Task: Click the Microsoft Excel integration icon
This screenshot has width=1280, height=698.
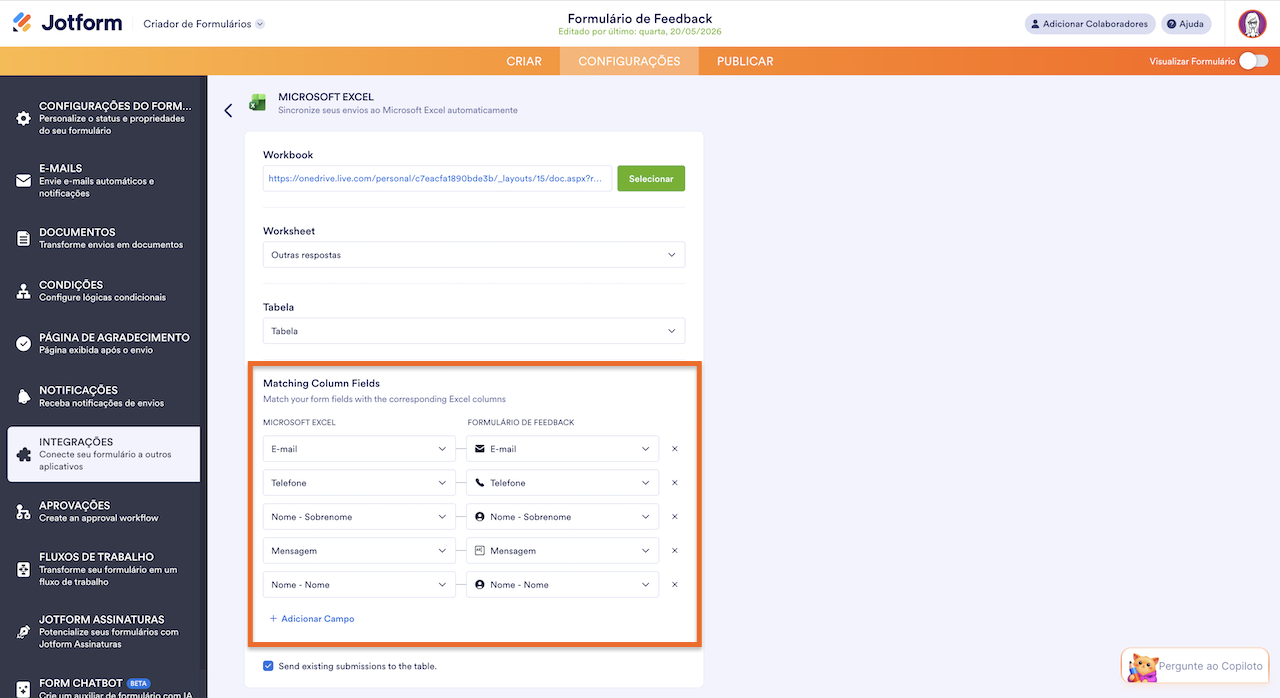Action: click(x=257, y=102)
